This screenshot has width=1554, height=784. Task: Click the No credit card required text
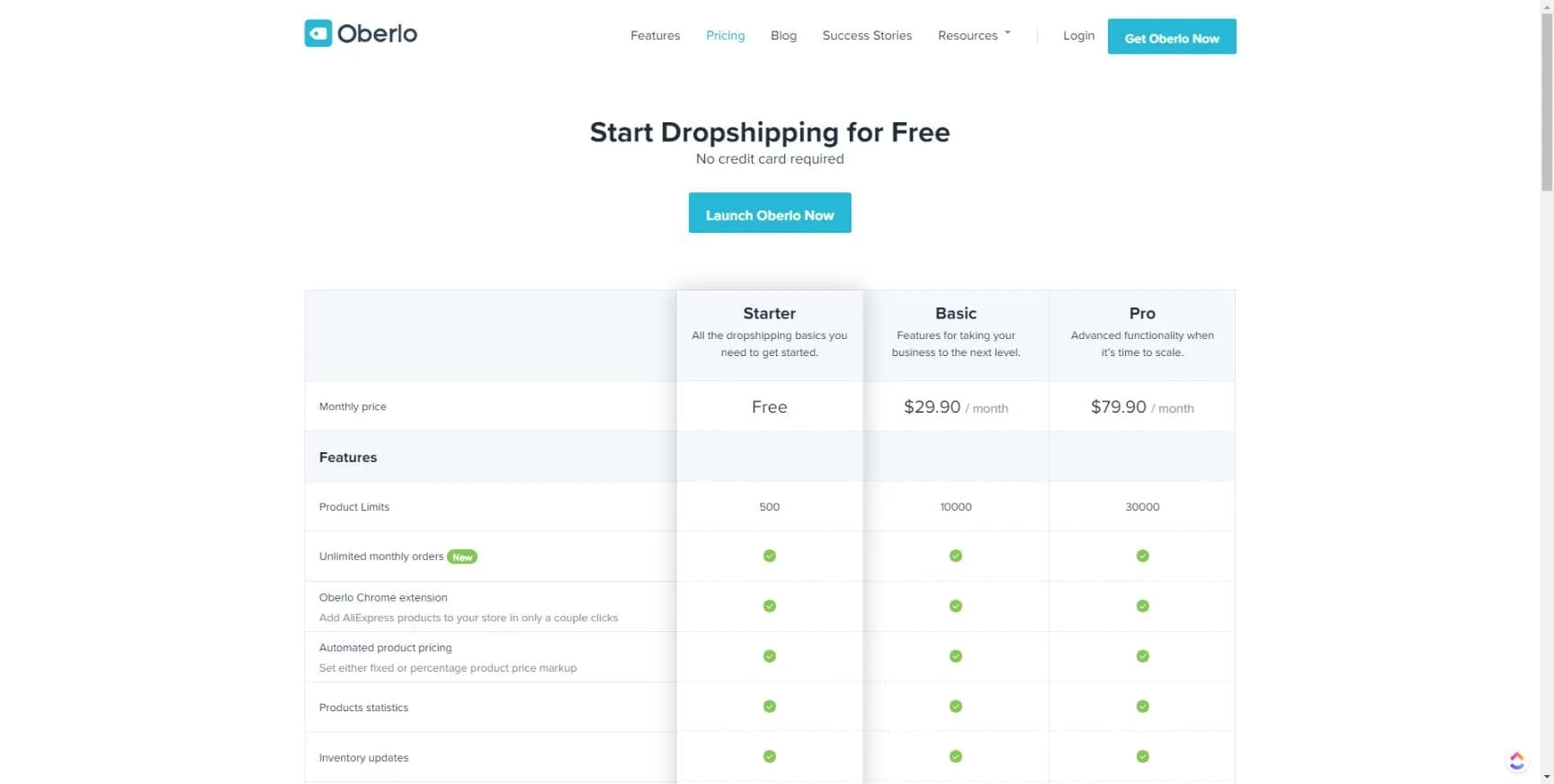coord(770,159)
